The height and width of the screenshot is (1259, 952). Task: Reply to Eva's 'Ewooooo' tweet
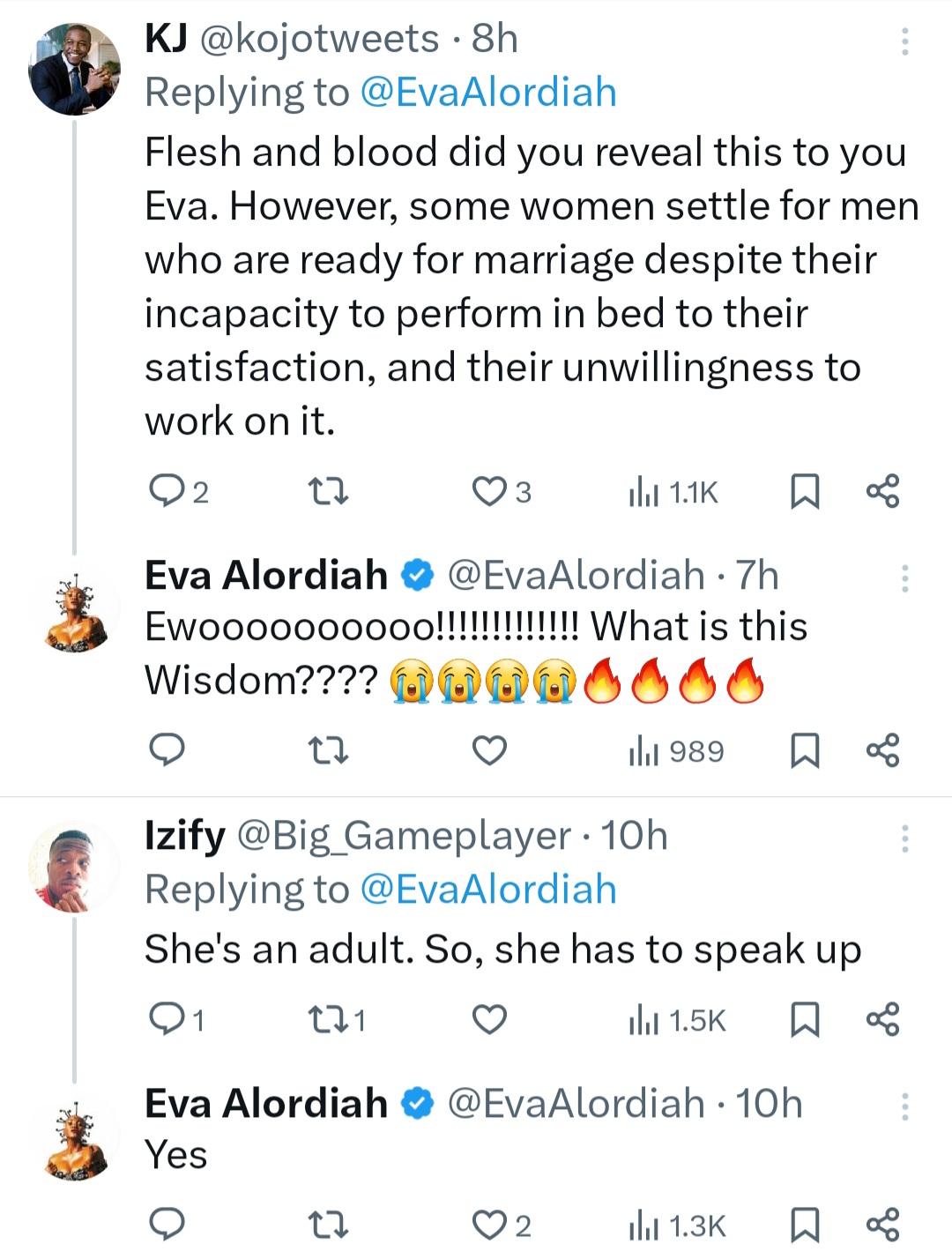point(167,750)
